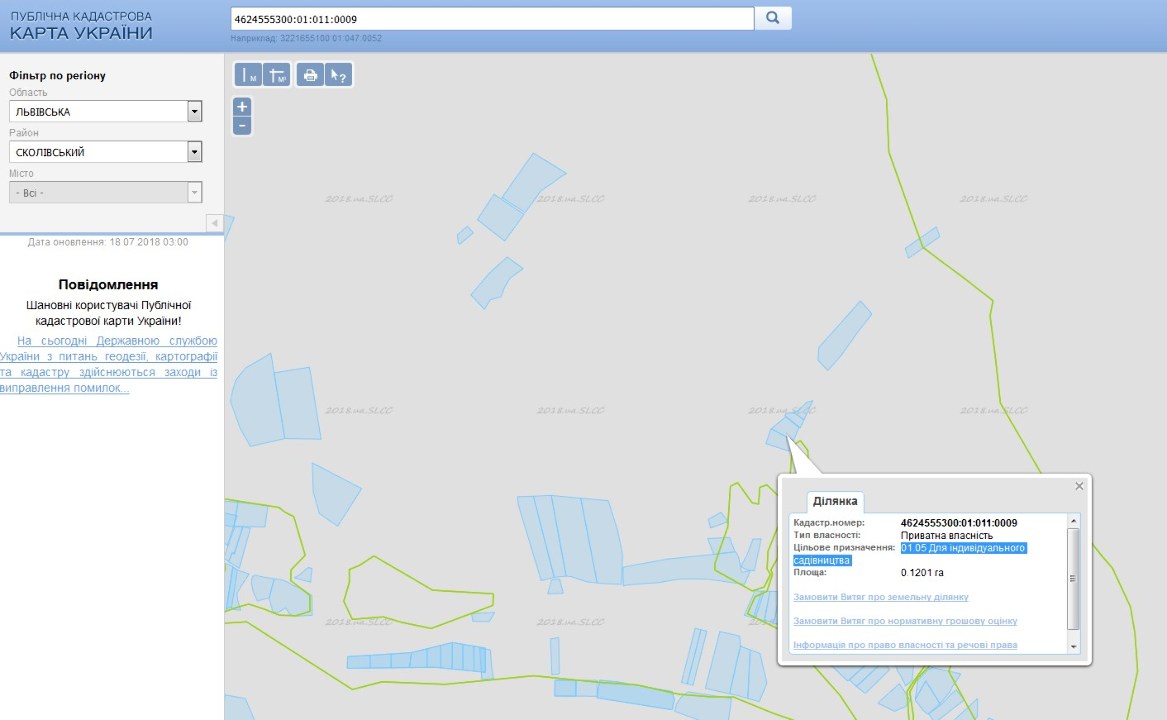Click the magnifier search button
This screenshot has width=1167, height=720.
(773, 18)
